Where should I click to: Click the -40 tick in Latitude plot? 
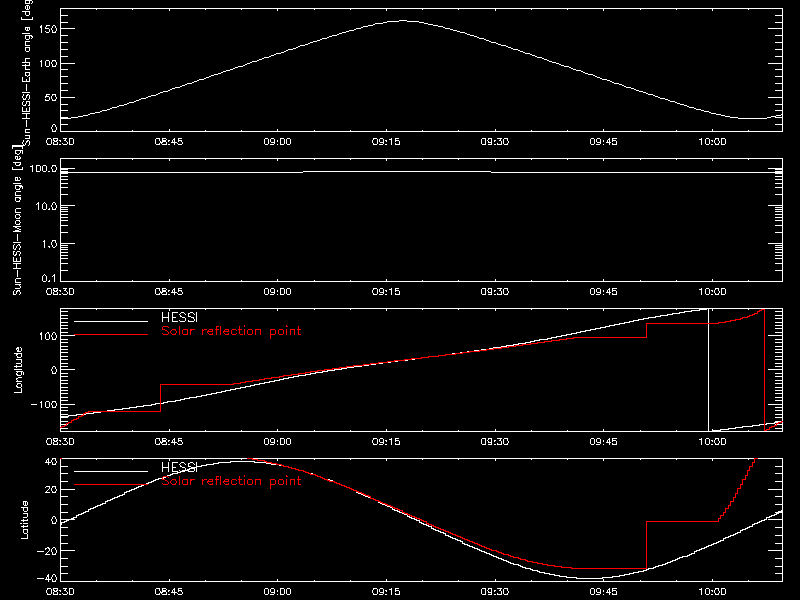47,579
